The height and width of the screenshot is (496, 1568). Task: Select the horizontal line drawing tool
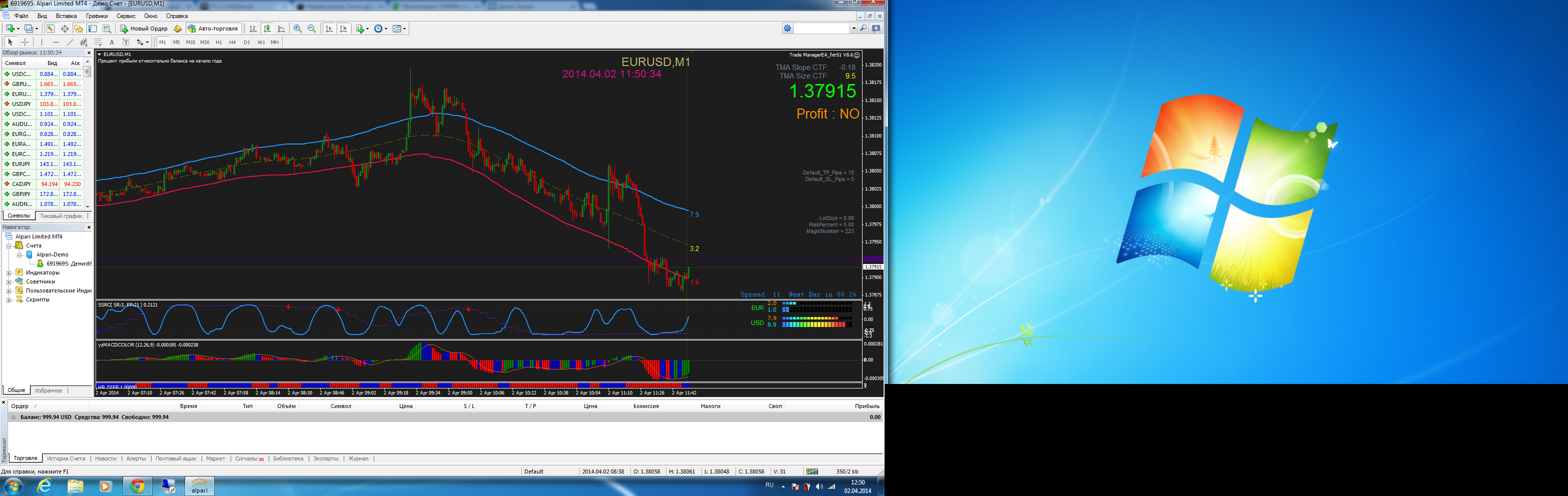point(56,42)
